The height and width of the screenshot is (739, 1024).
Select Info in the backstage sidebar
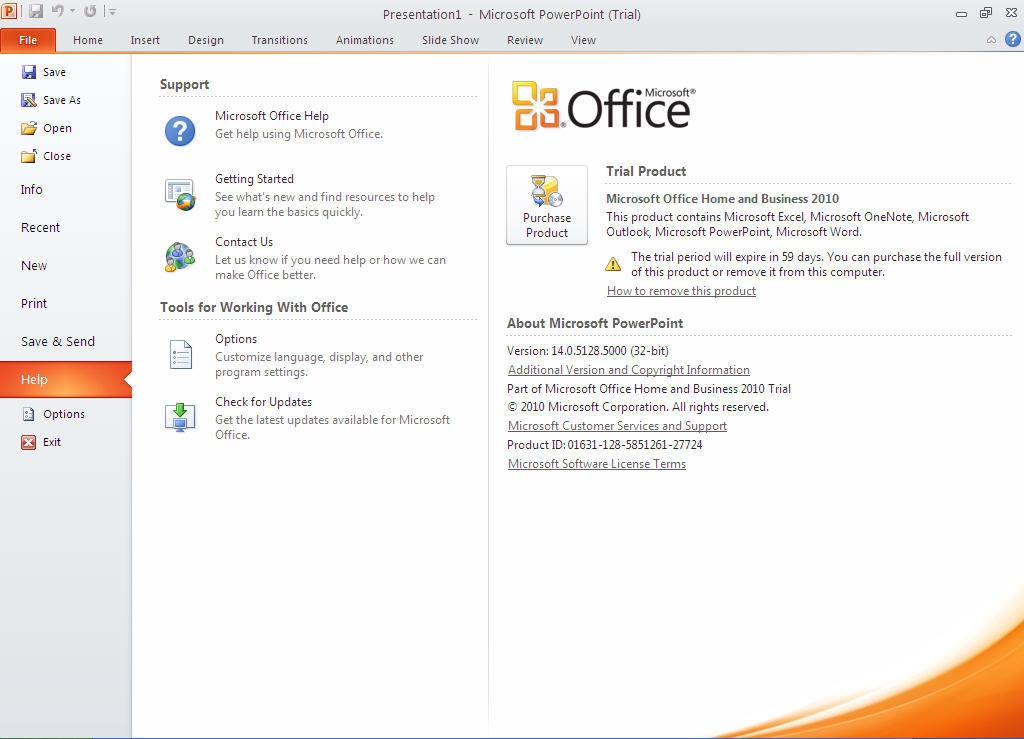65,189
